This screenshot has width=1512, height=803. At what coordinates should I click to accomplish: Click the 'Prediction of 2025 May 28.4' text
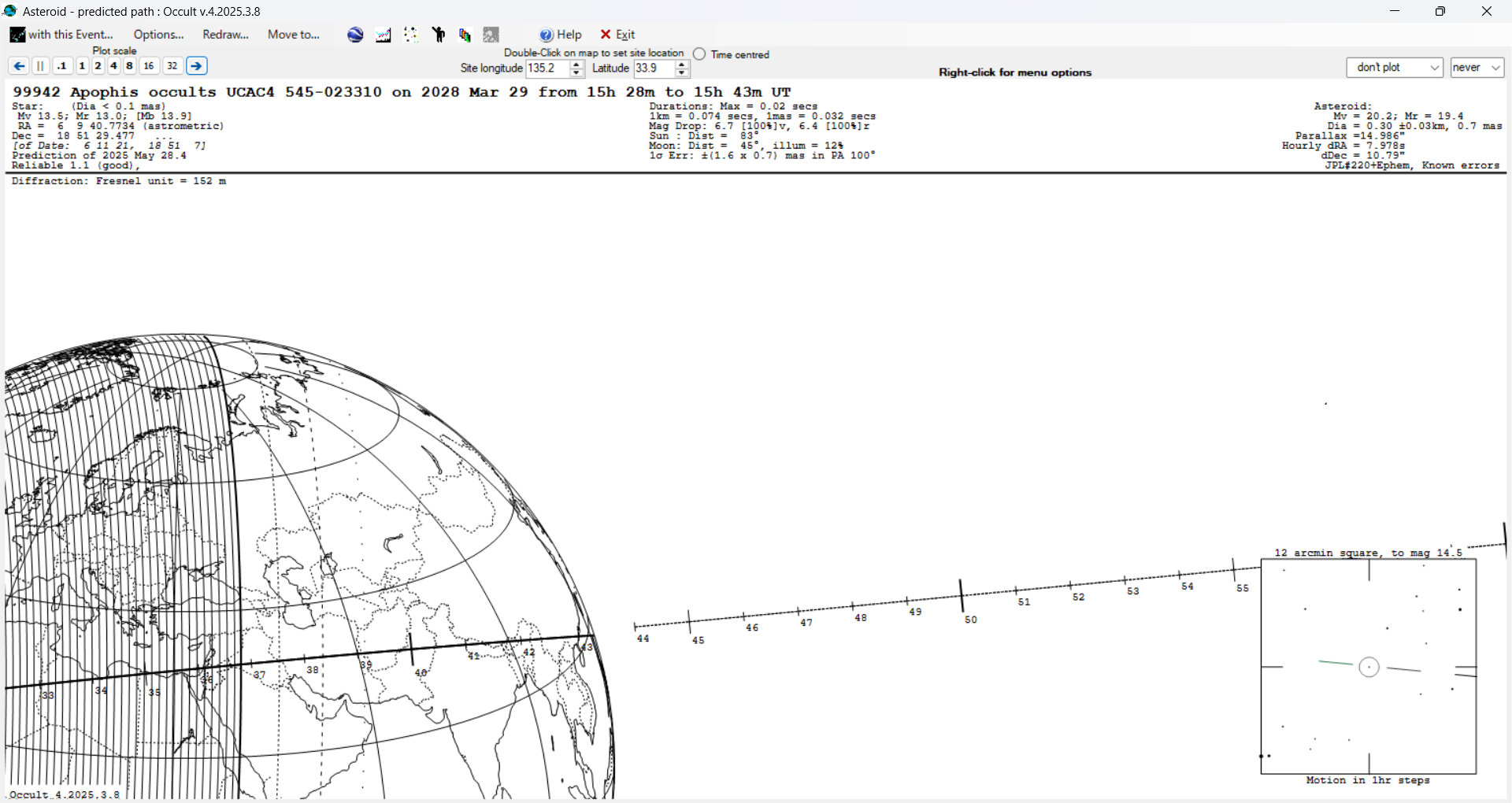(x=99, y=156)
